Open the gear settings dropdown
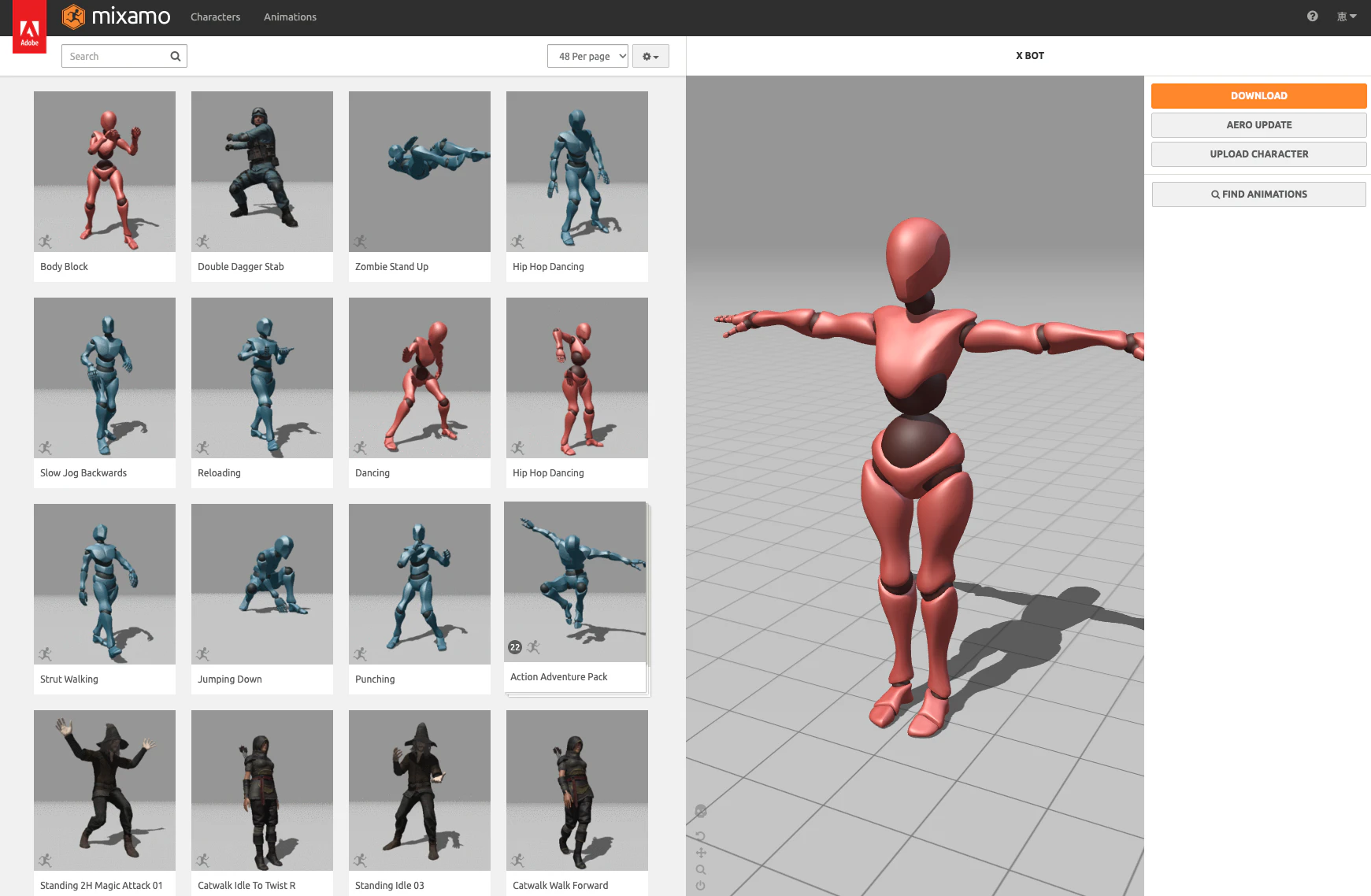Screen dimensions: 1371x896 (650, 56)
